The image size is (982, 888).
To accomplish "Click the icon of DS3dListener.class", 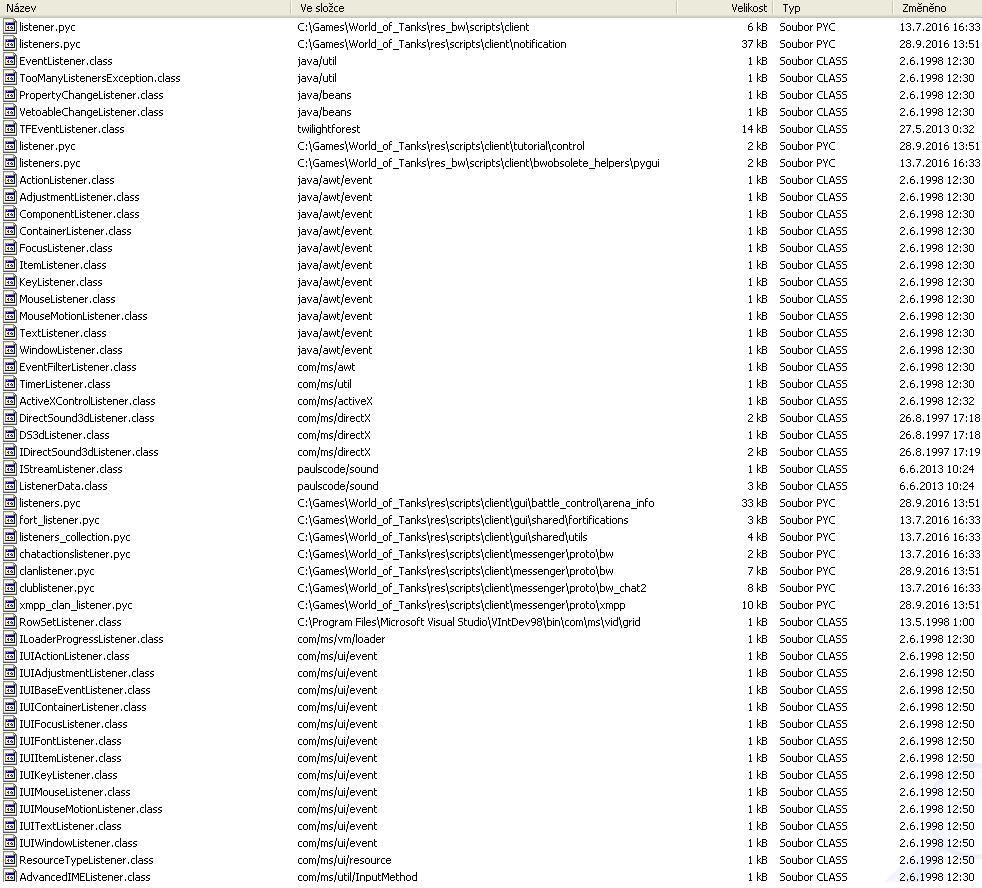I will coord(9,435).
